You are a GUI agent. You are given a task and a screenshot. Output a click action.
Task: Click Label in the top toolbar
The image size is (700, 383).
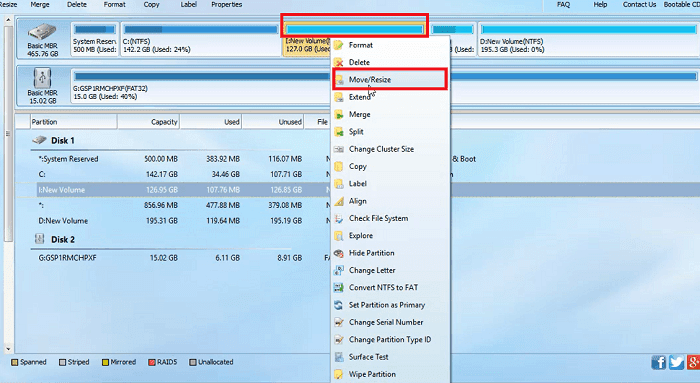[x=188, y=4]
